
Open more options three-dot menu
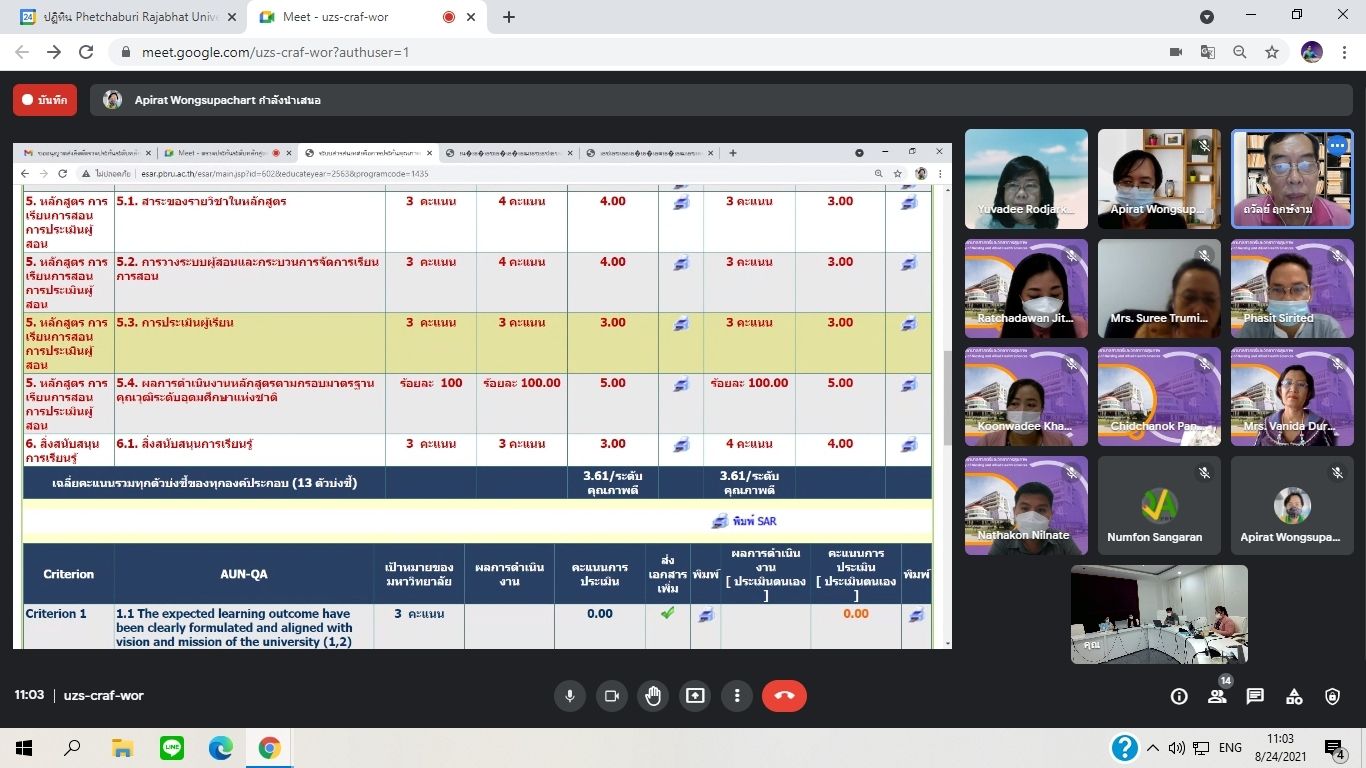tap(737, 696)
